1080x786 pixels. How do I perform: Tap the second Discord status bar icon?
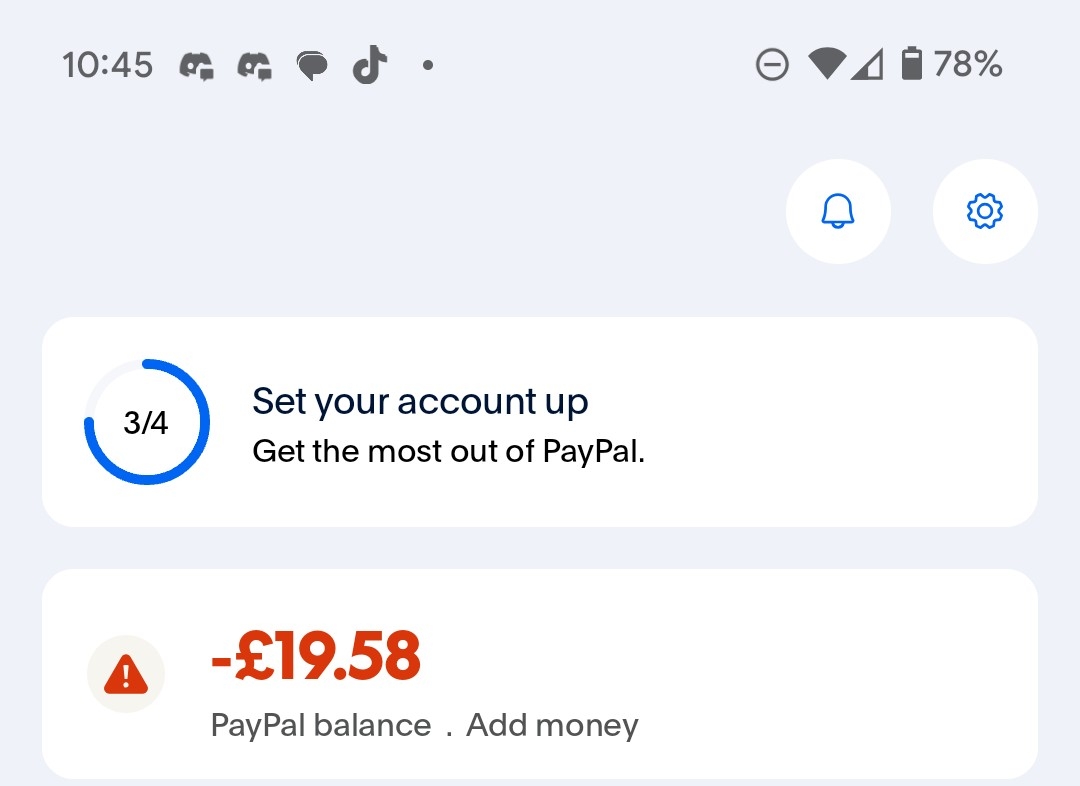(255, 66)
